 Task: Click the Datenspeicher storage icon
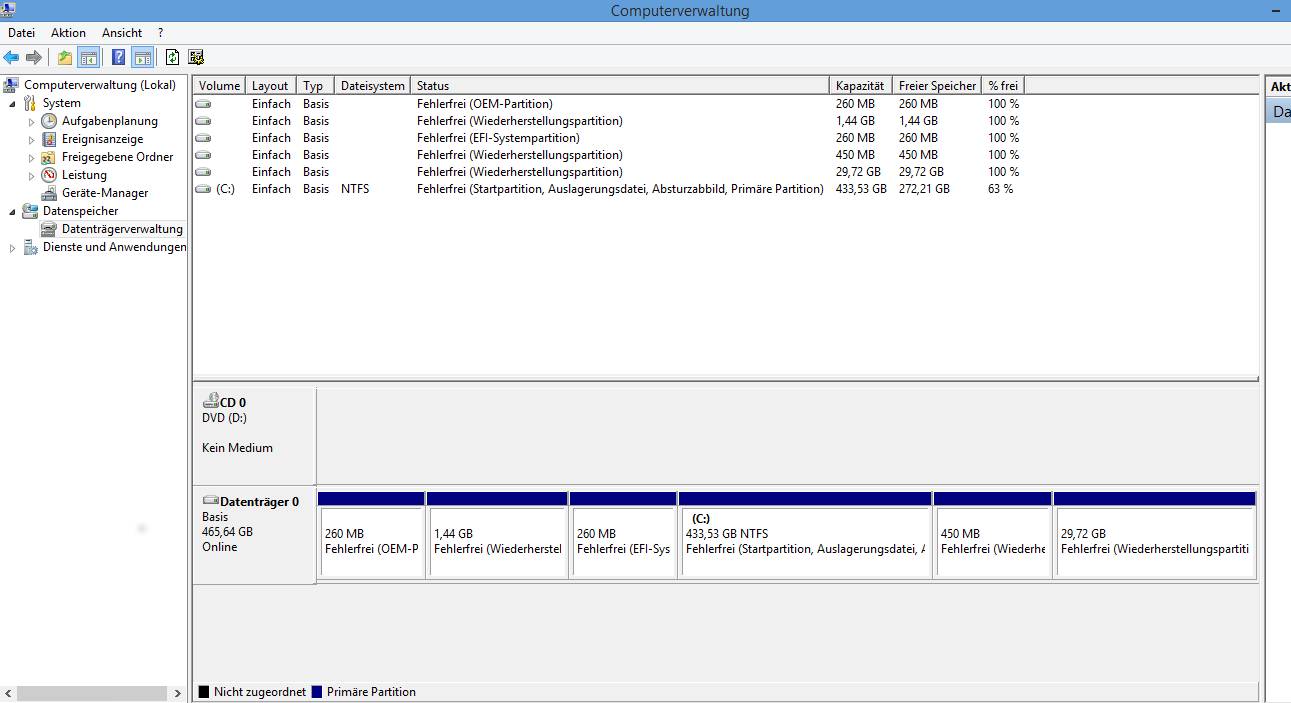30,211
